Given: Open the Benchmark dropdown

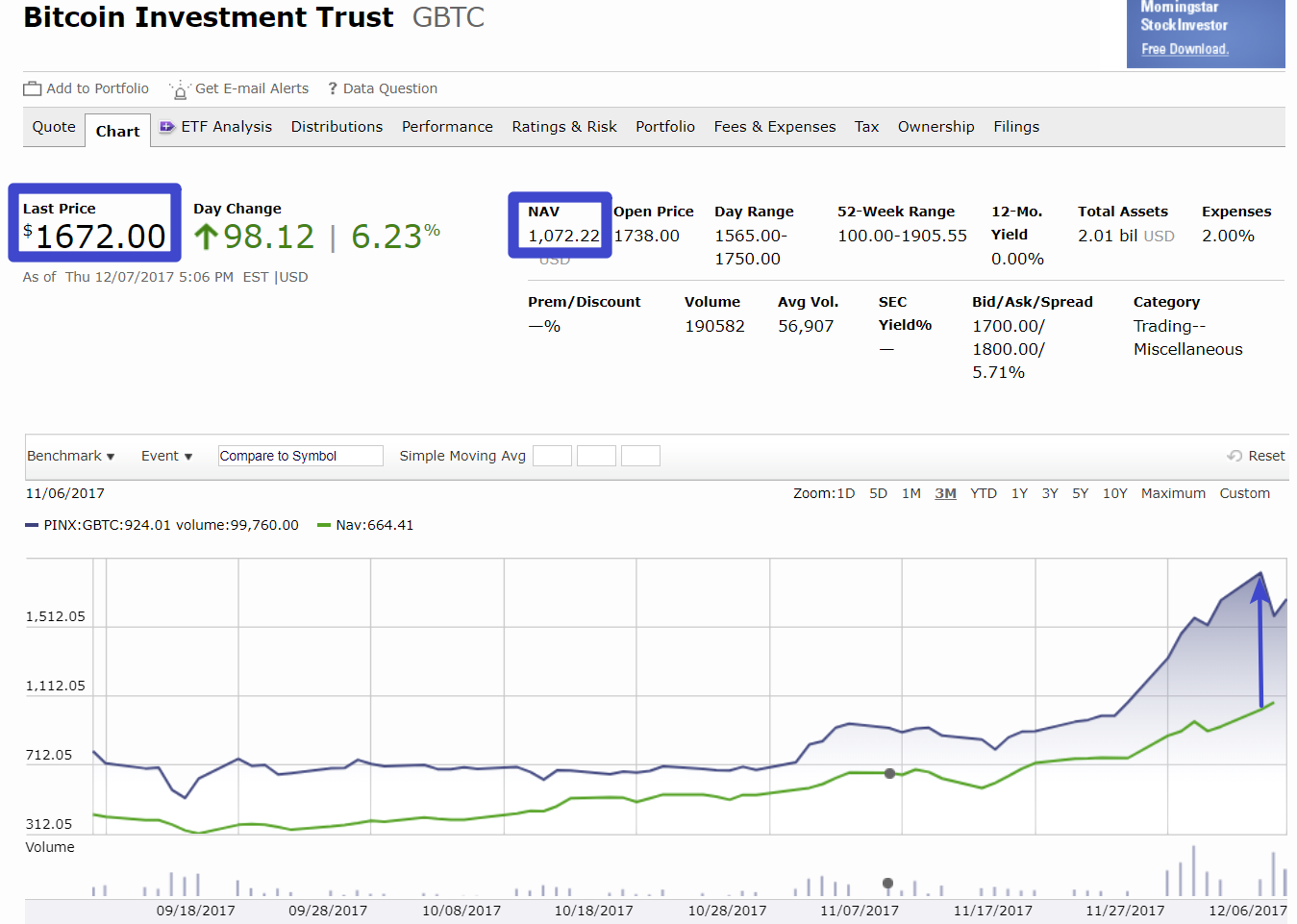Looking at the screenshot, I should pyautogui.click(x=71, y=456).
